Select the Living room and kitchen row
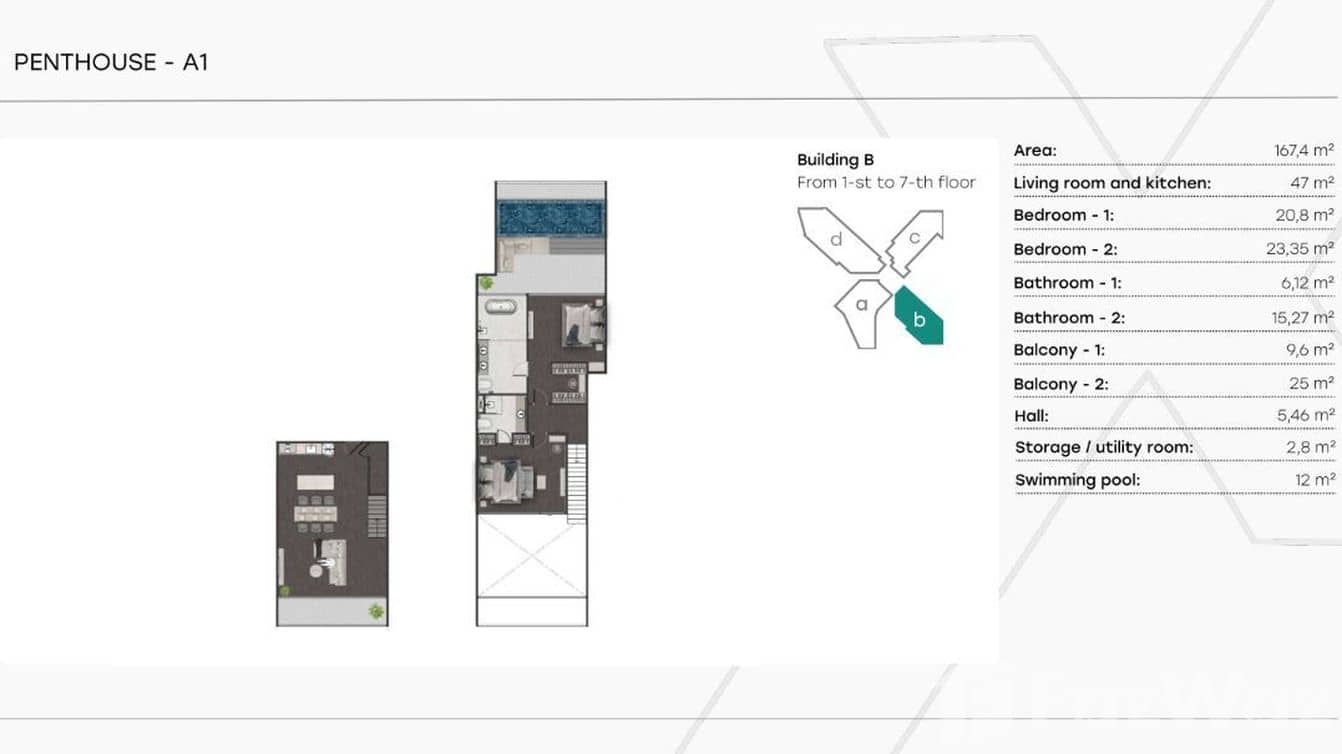This screenshot has width=1342, height=754. tap(1173, 183)
